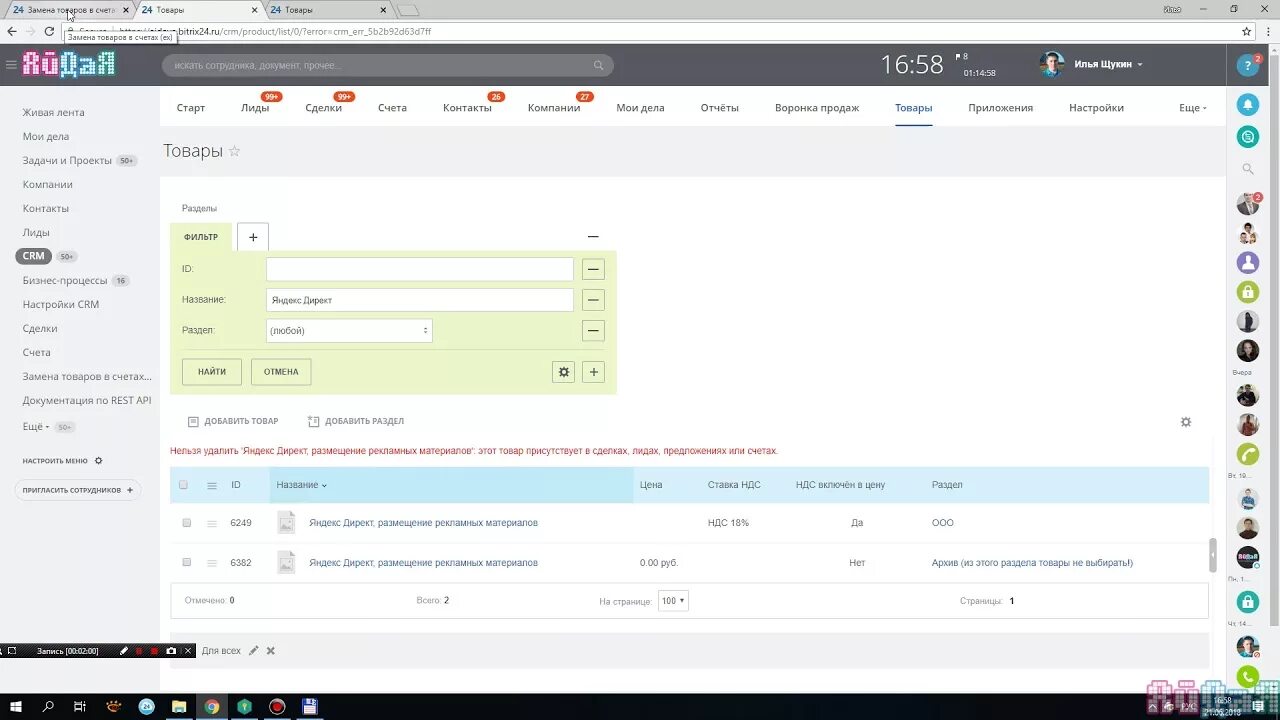Viewport: 1280px width, 720px height.
Task: Click the ID filter input field
Action: coord(420,269)
